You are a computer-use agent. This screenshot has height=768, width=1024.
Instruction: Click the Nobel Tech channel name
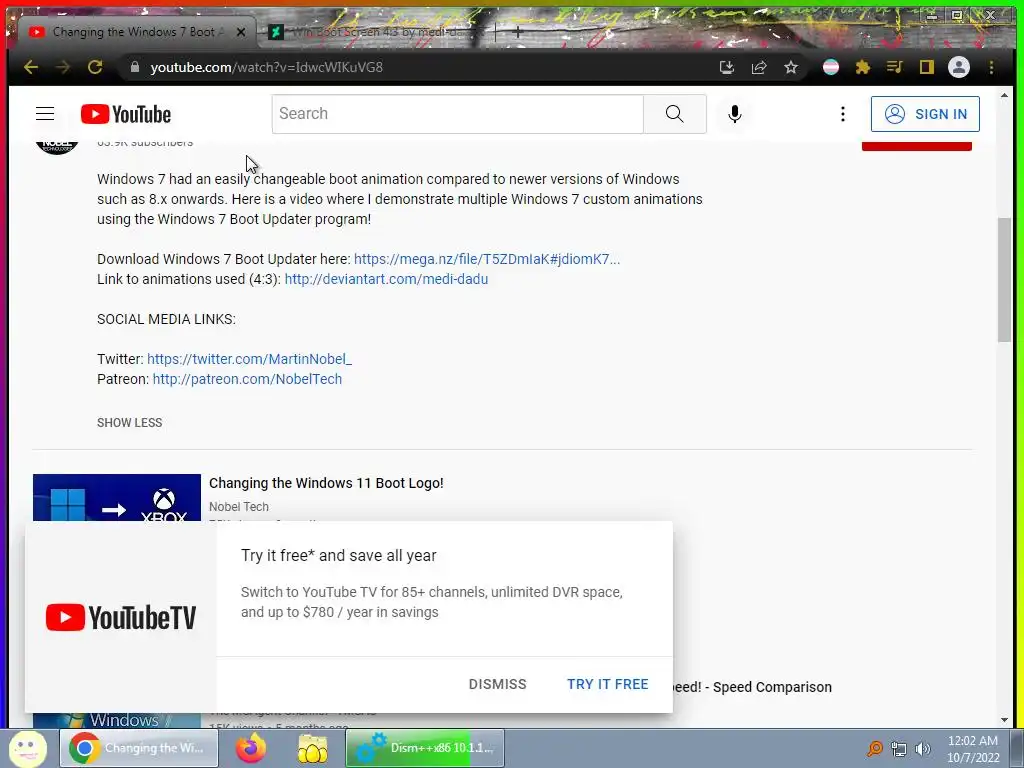click(x=238, y=507)
